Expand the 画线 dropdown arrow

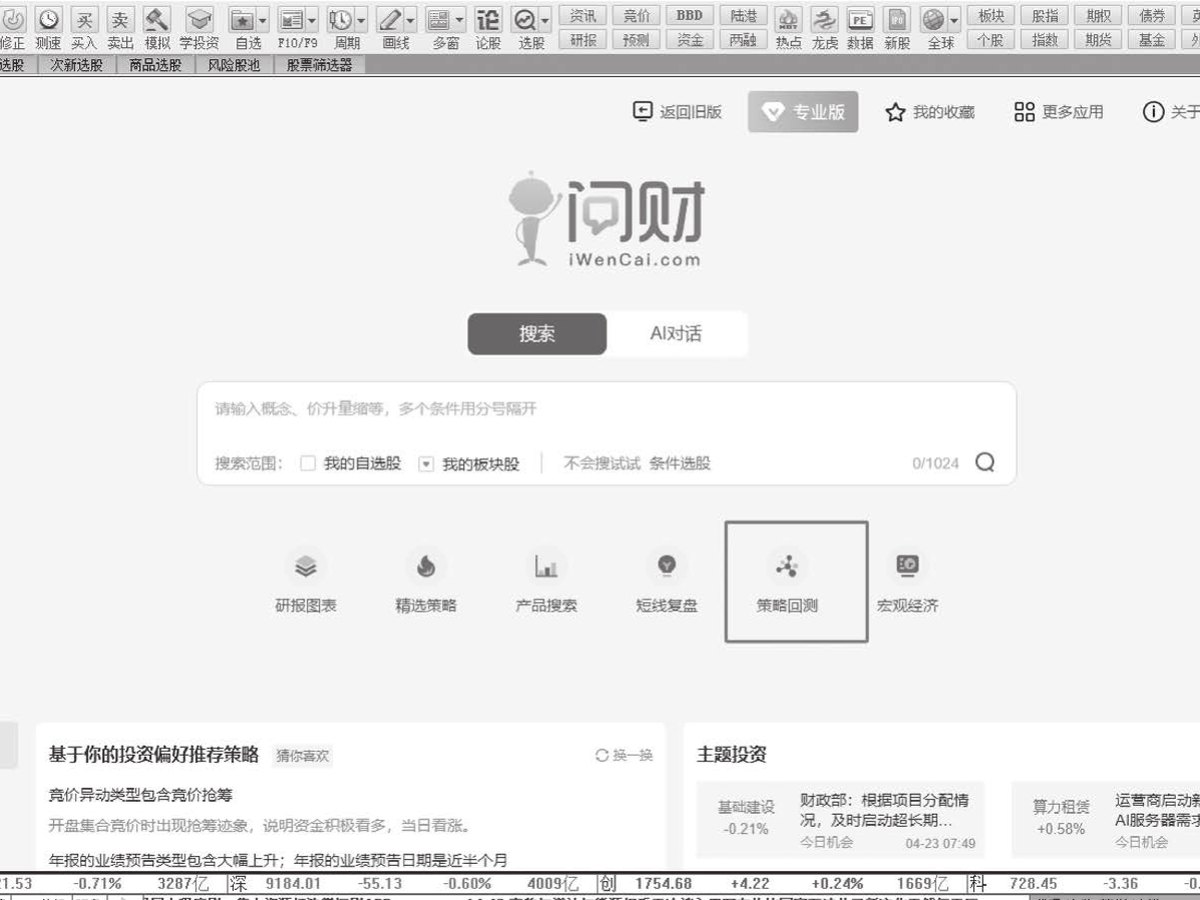(x=409, y=19)
